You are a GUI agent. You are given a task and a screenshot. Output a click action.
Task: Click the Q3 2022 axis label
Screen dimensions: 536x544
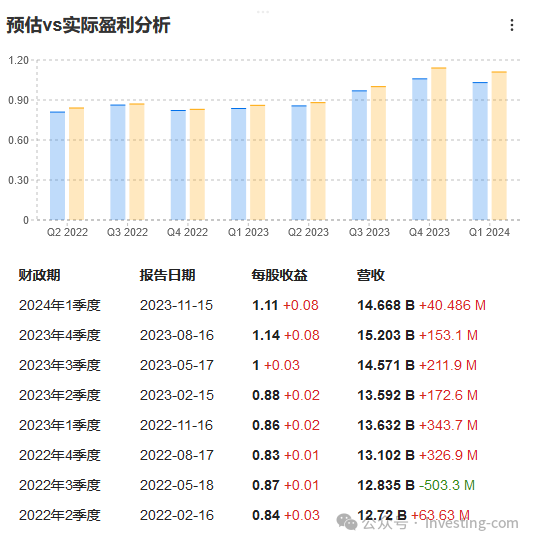pyautogui.click(x=127, y=232)
